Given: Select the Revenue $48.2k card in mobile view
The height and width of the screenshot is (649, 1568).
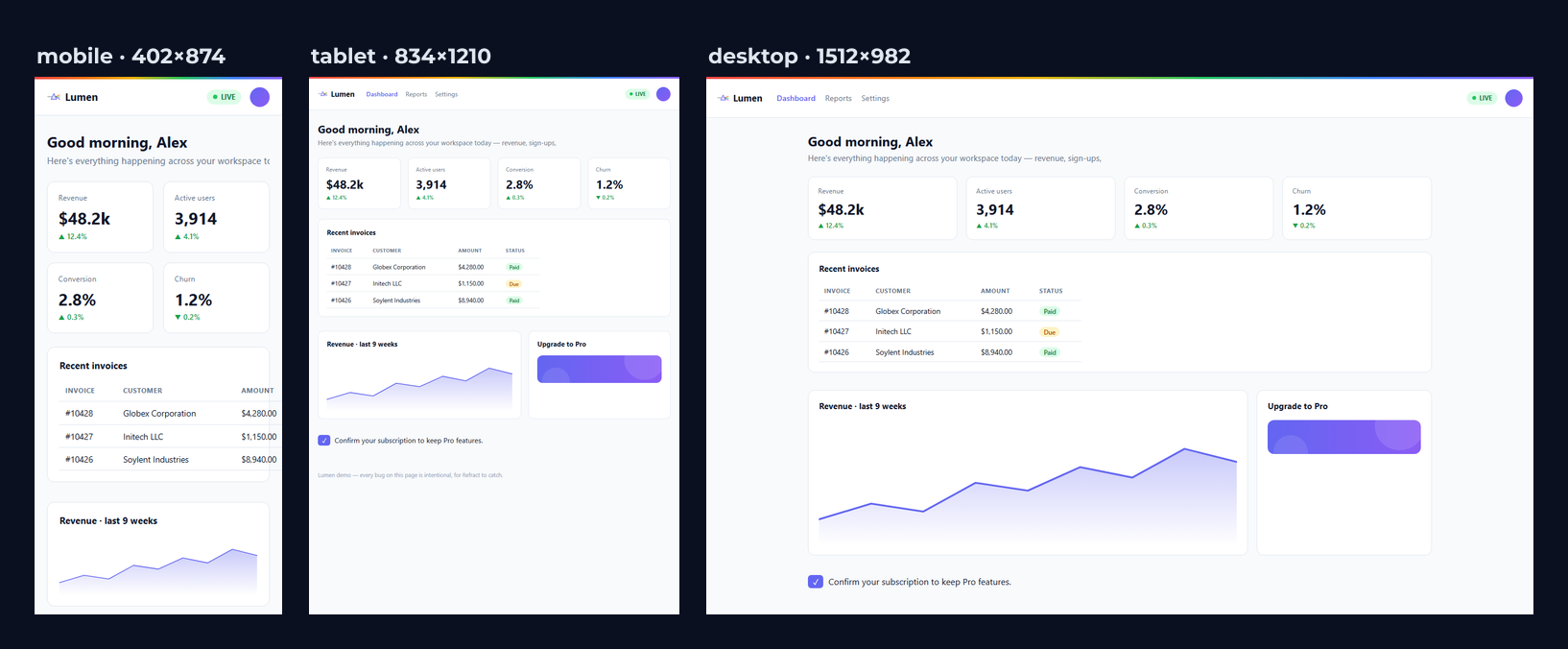Looking at the screenshot, I should point(100,217).
